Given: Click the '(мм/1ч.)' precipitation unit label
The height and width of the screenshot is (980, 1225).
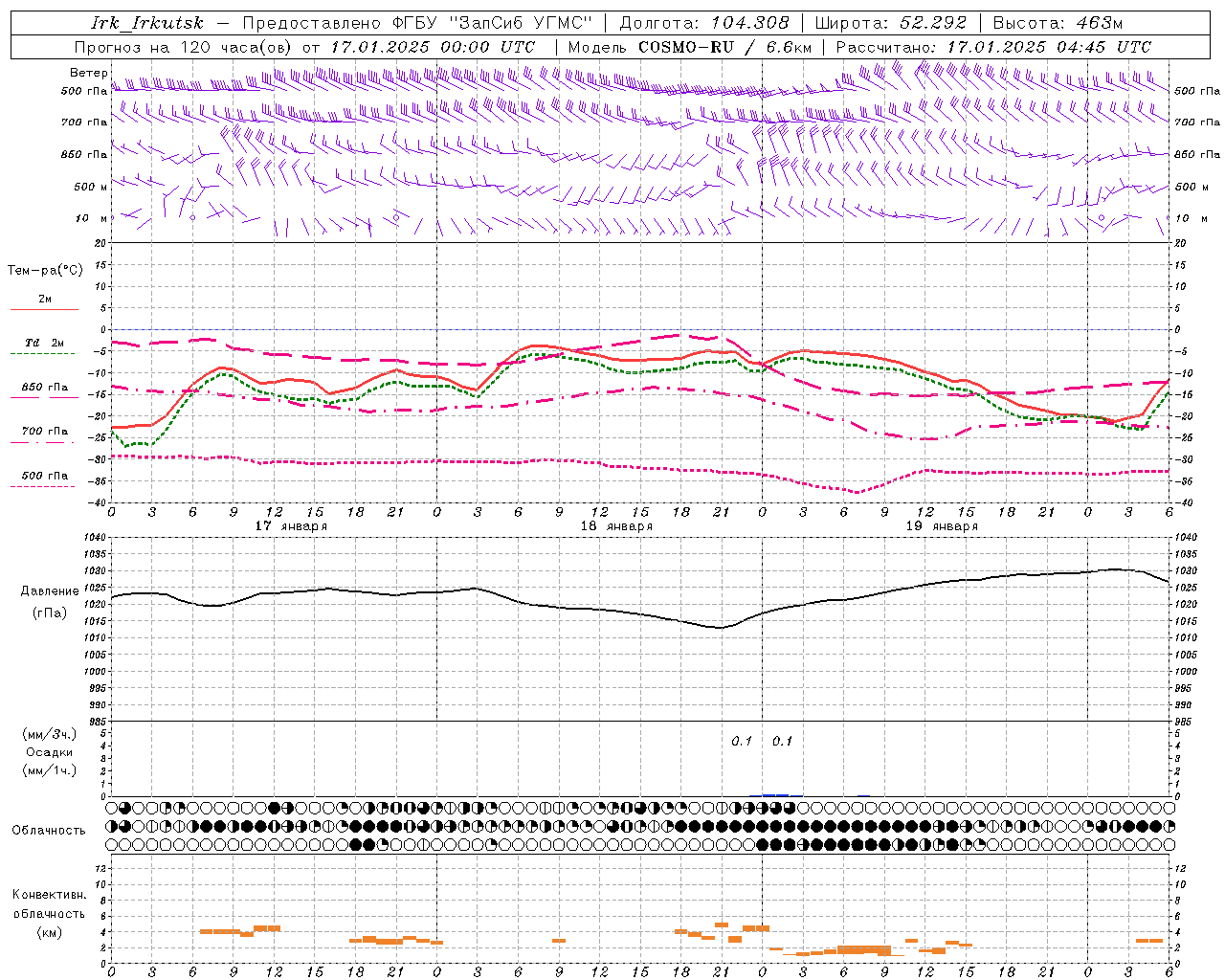Looking at the screenshot, I should pyautogui.click(x=50, y=770).
